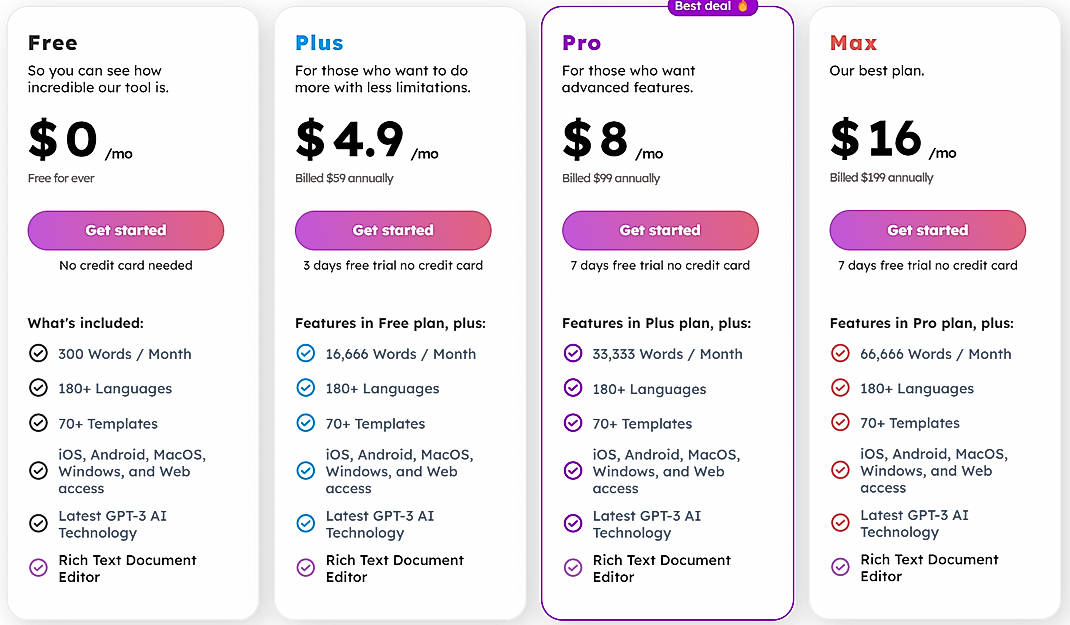The height and width of the screenshot is (625, 1070).
Task: Click the checkmark beside Rich Text Document Editor
Action: point(38,568)
